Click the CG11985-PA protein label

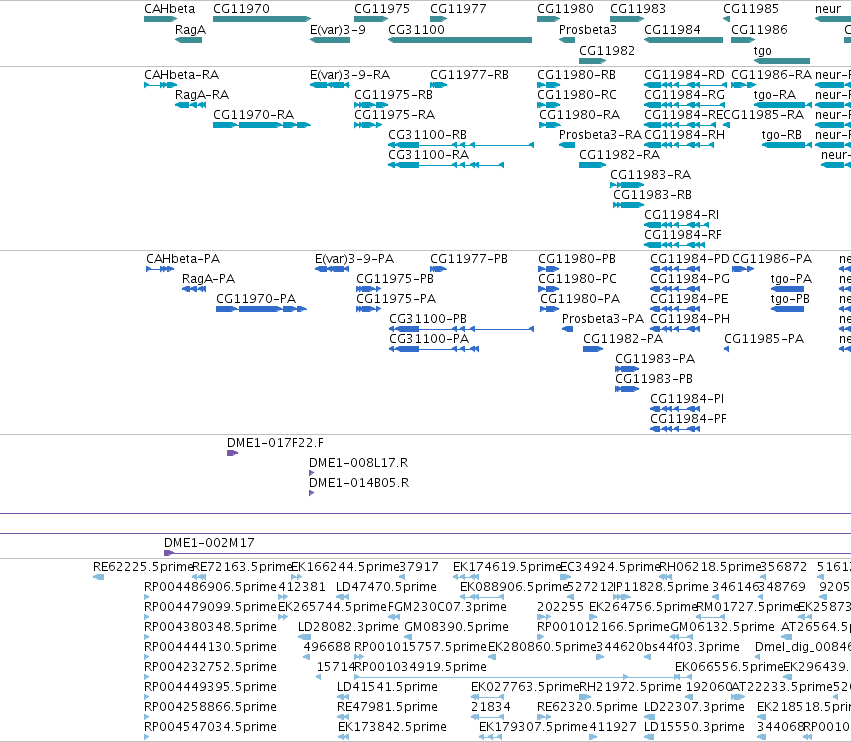tap(764, 339)
